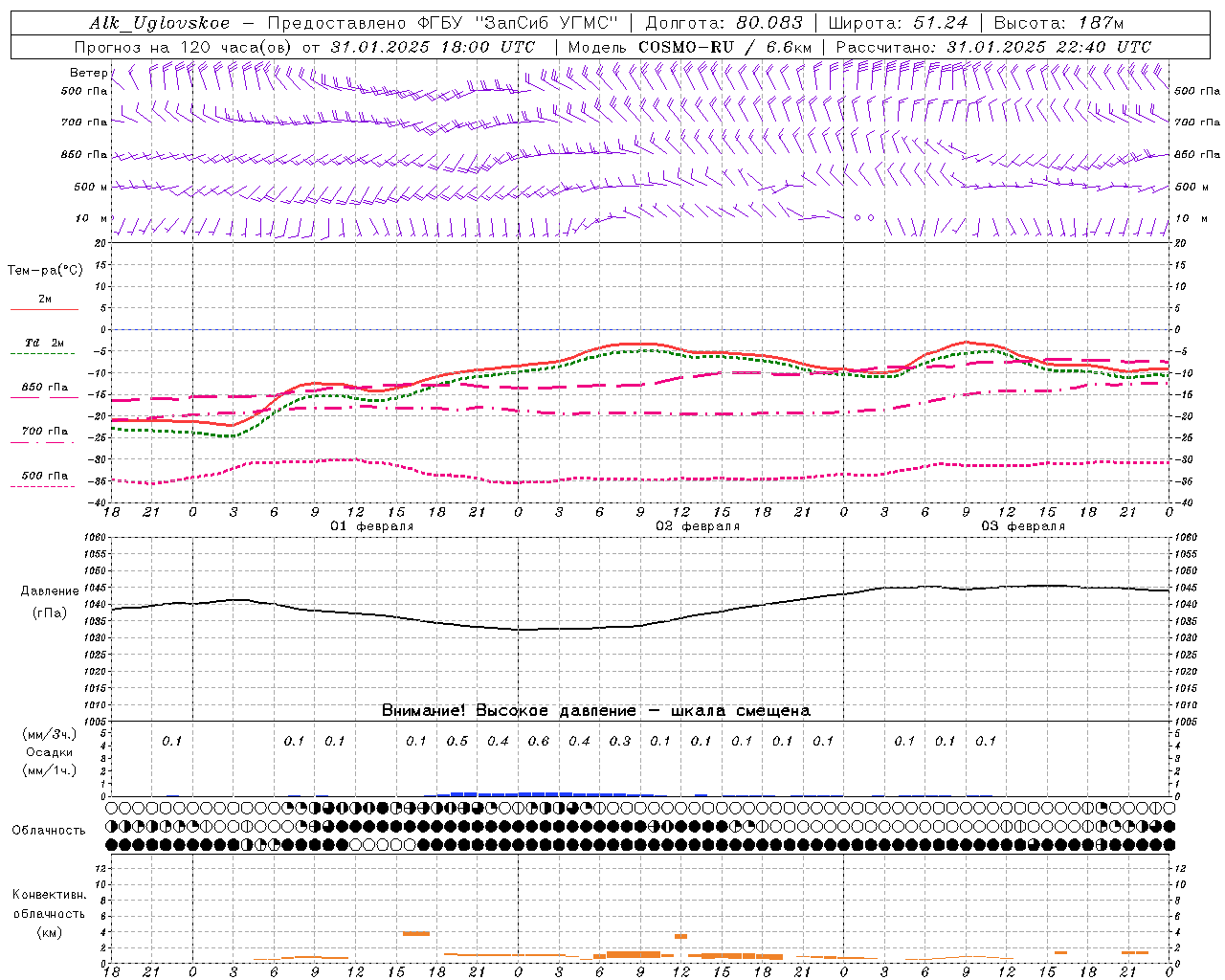Click the Высота 187м field in header
Viewport: 1225px width, 980px height.
pos(1058,23)
